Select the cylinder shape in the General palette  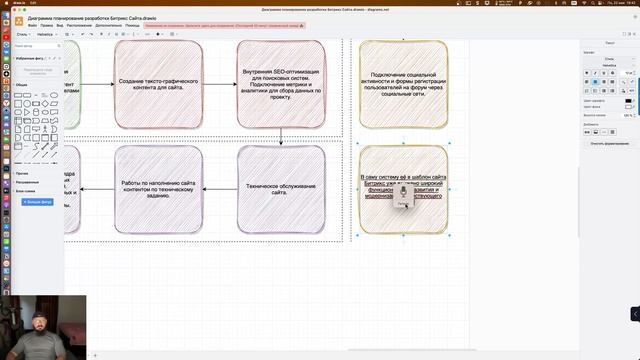click(36, 112)
